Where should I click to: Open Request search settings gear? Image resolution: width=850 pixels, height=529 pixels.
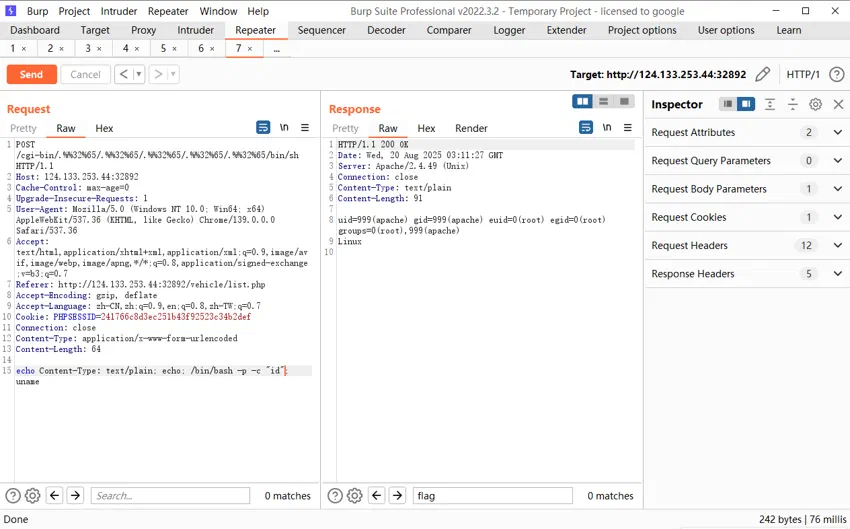[x=33, y=495]
